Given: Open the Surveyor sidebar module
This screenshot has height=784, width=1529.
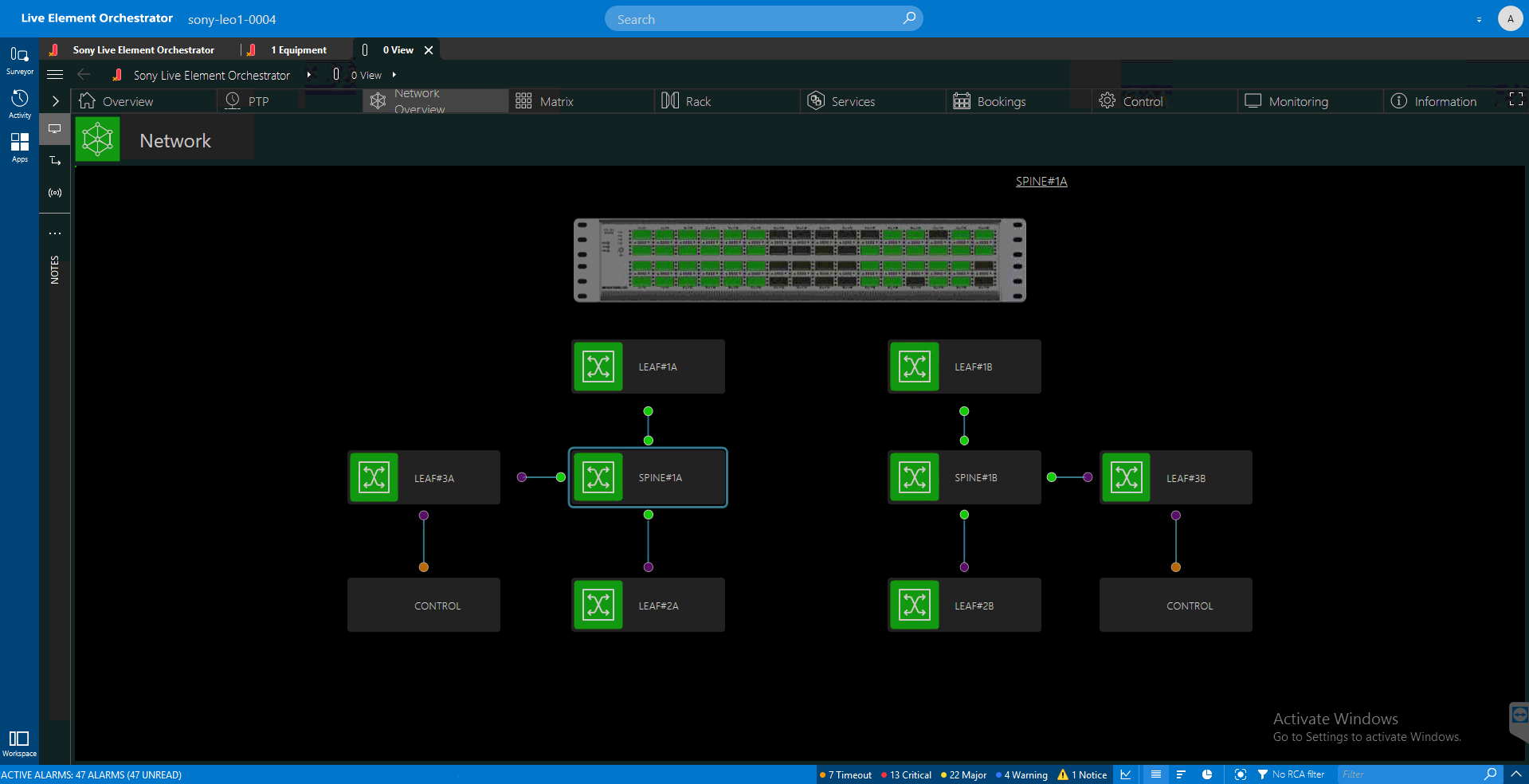Looking at the screenshot, I should click(19, 61).
